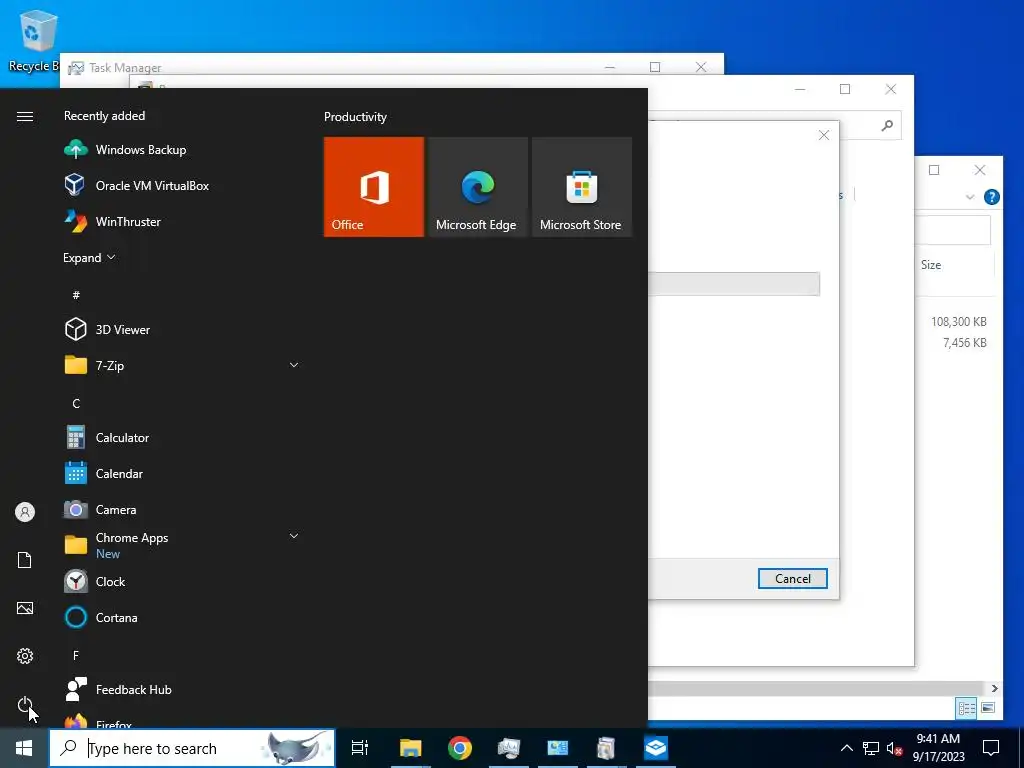Open the user account icon in Start
The image size is (1024, 768).
click(25, 512)
